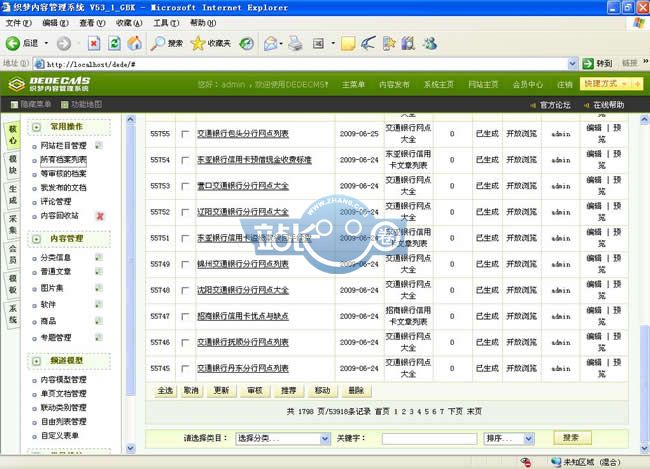The height and width of the screenshot is (469, 650).
Task: Open the Home page icon
Action: click(134, 43)
